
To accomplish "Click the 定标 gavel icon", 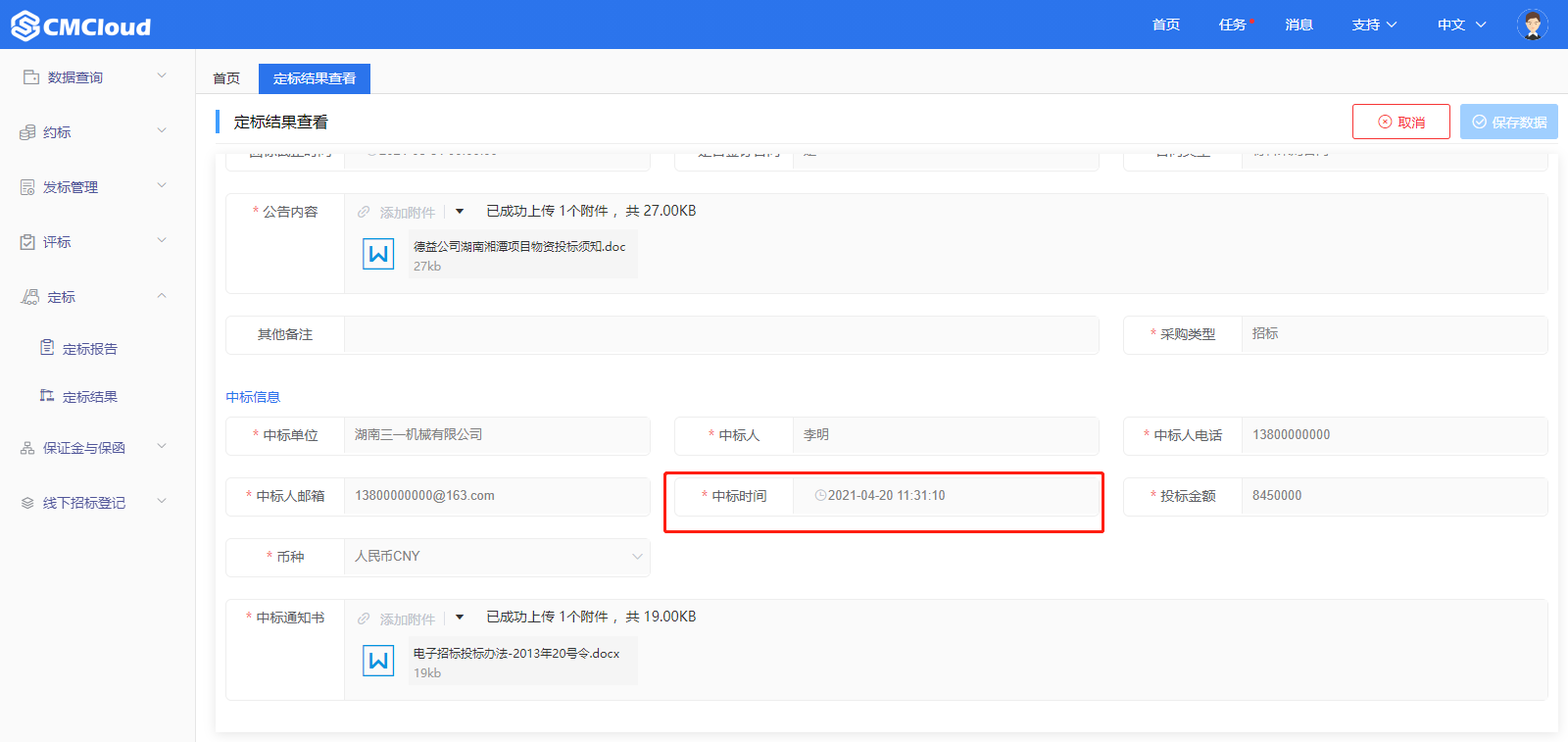I will point(30,296).
